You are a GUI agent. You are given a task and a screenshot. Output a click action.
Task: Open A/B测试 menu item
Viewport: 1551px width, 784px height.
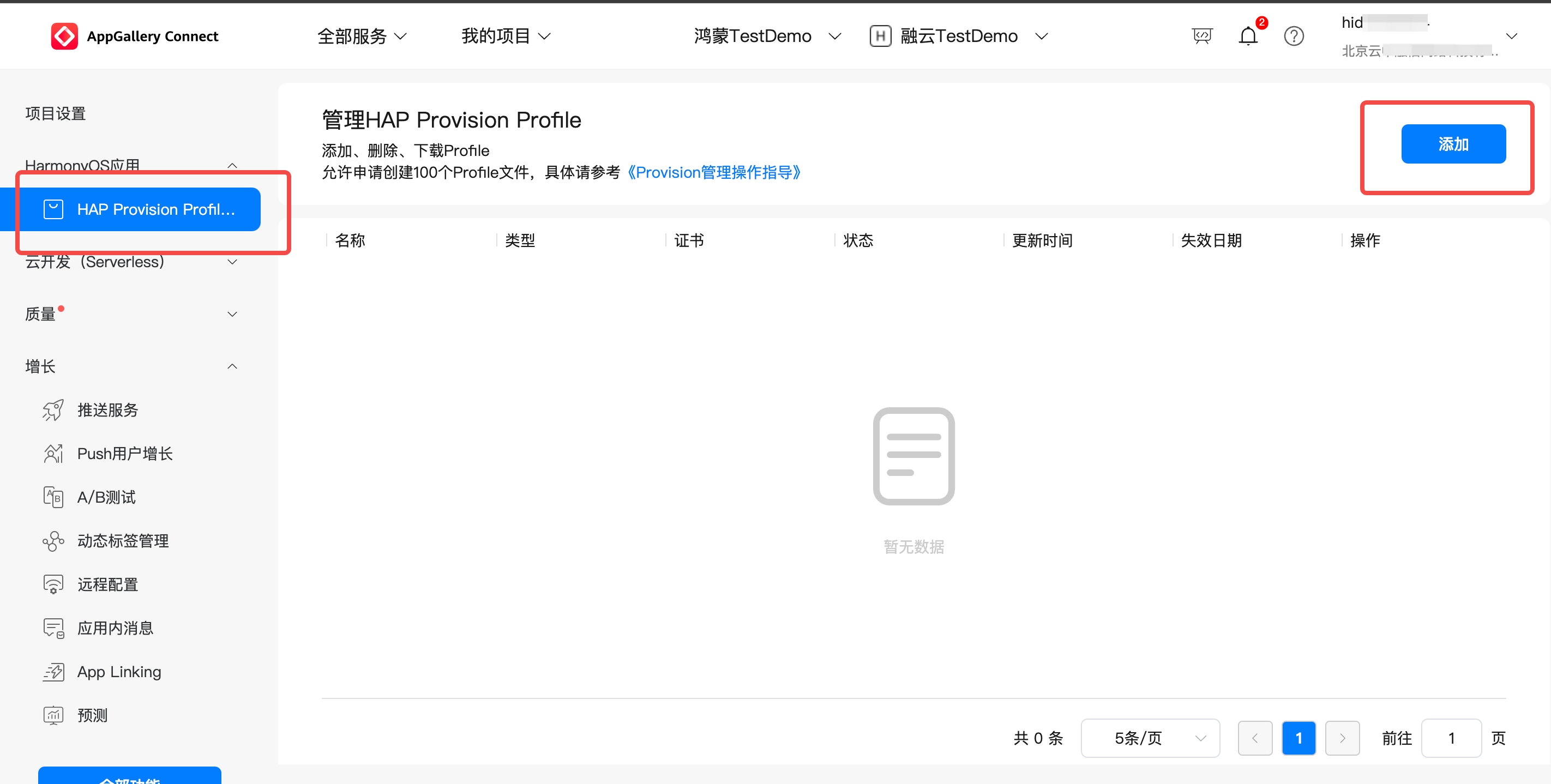(x=106, y=497)
